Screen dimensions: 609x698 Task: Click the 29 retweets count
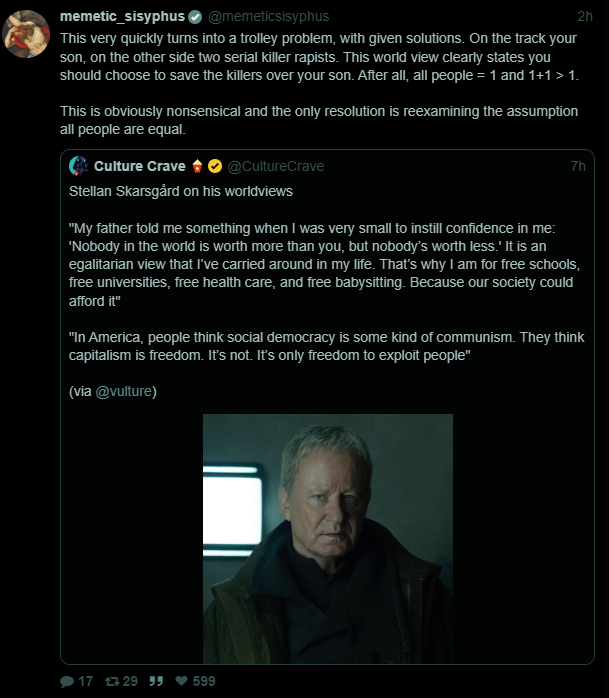(x=130, y=681)
